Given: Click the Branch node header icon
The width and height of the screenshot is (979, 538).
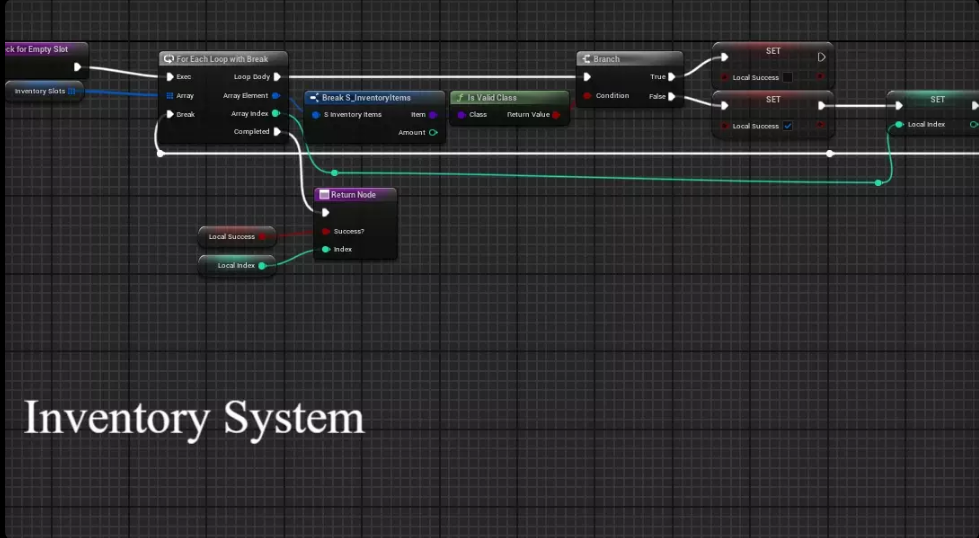Looking at the screenshot, I should (x=586, y=59).
